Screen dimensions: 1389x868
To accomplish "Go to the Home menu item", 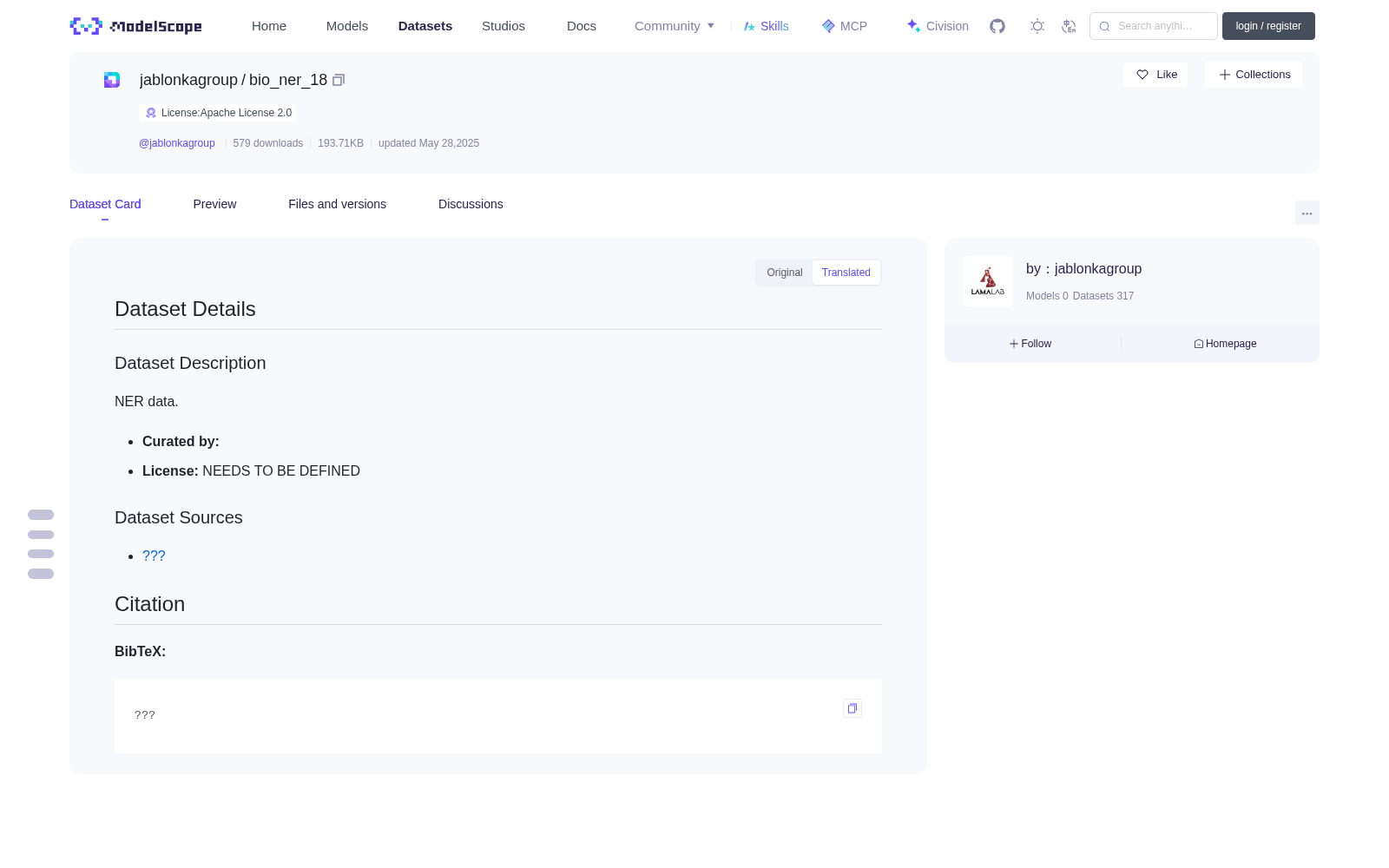I will (269, 26).
